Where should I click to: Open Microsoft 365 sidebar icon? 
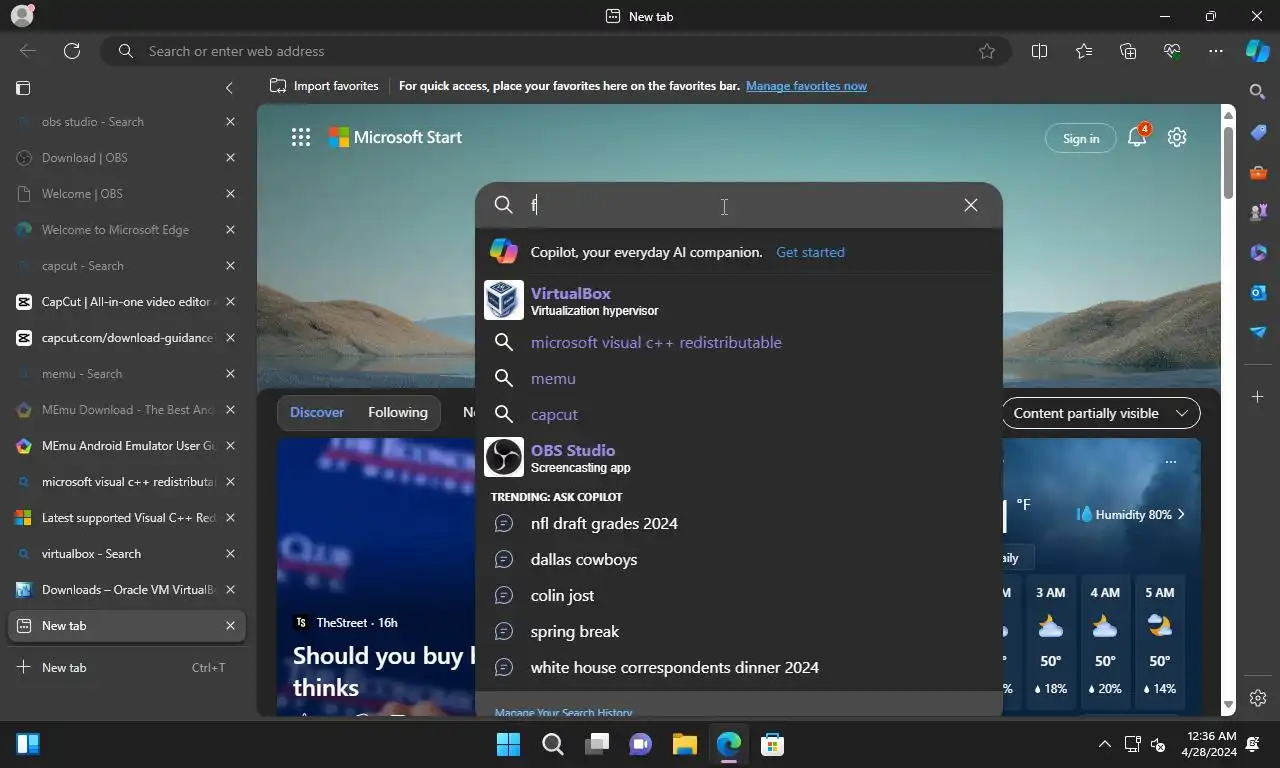1258,252
